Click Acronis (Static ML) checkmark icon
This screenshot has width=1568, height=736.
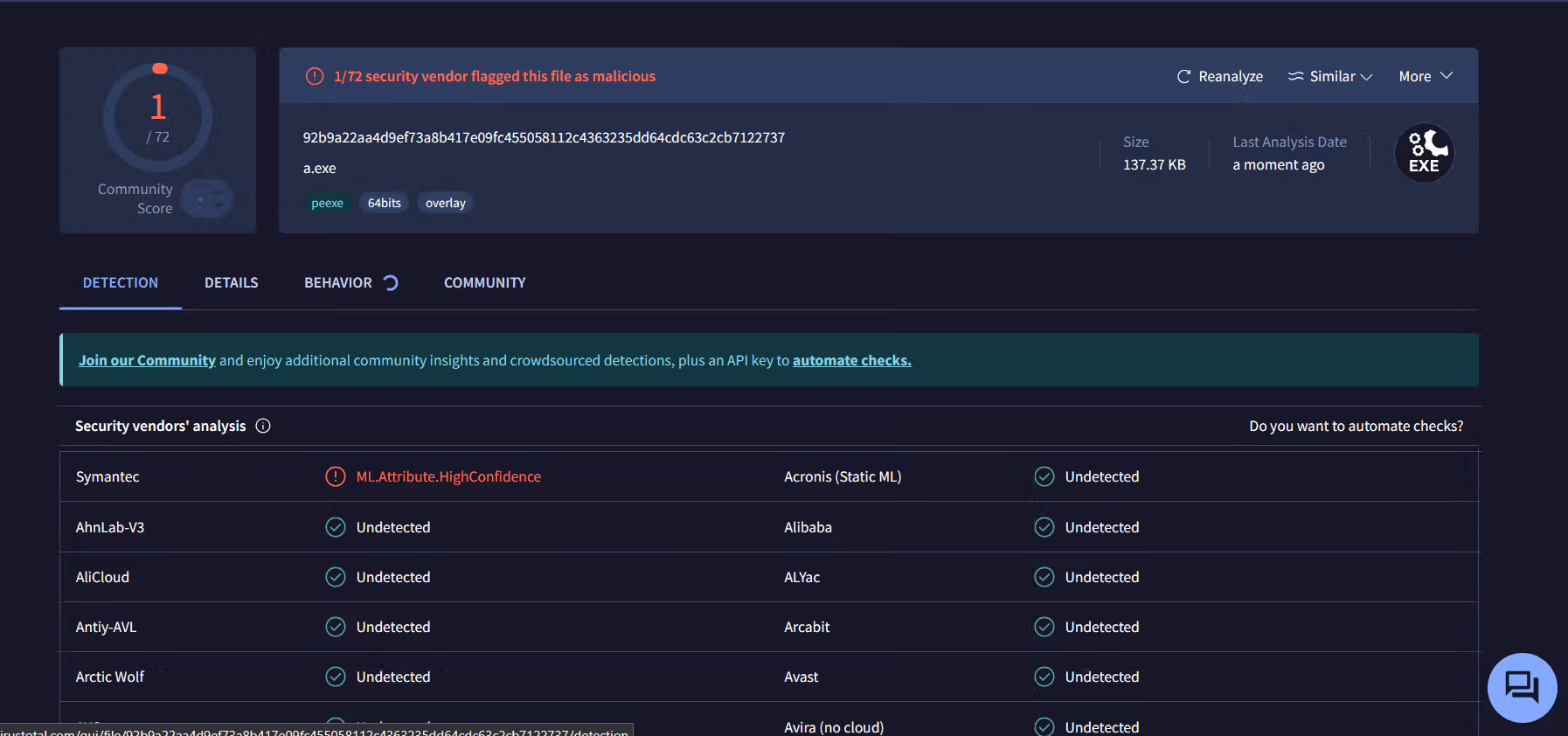coord(1044,476)
